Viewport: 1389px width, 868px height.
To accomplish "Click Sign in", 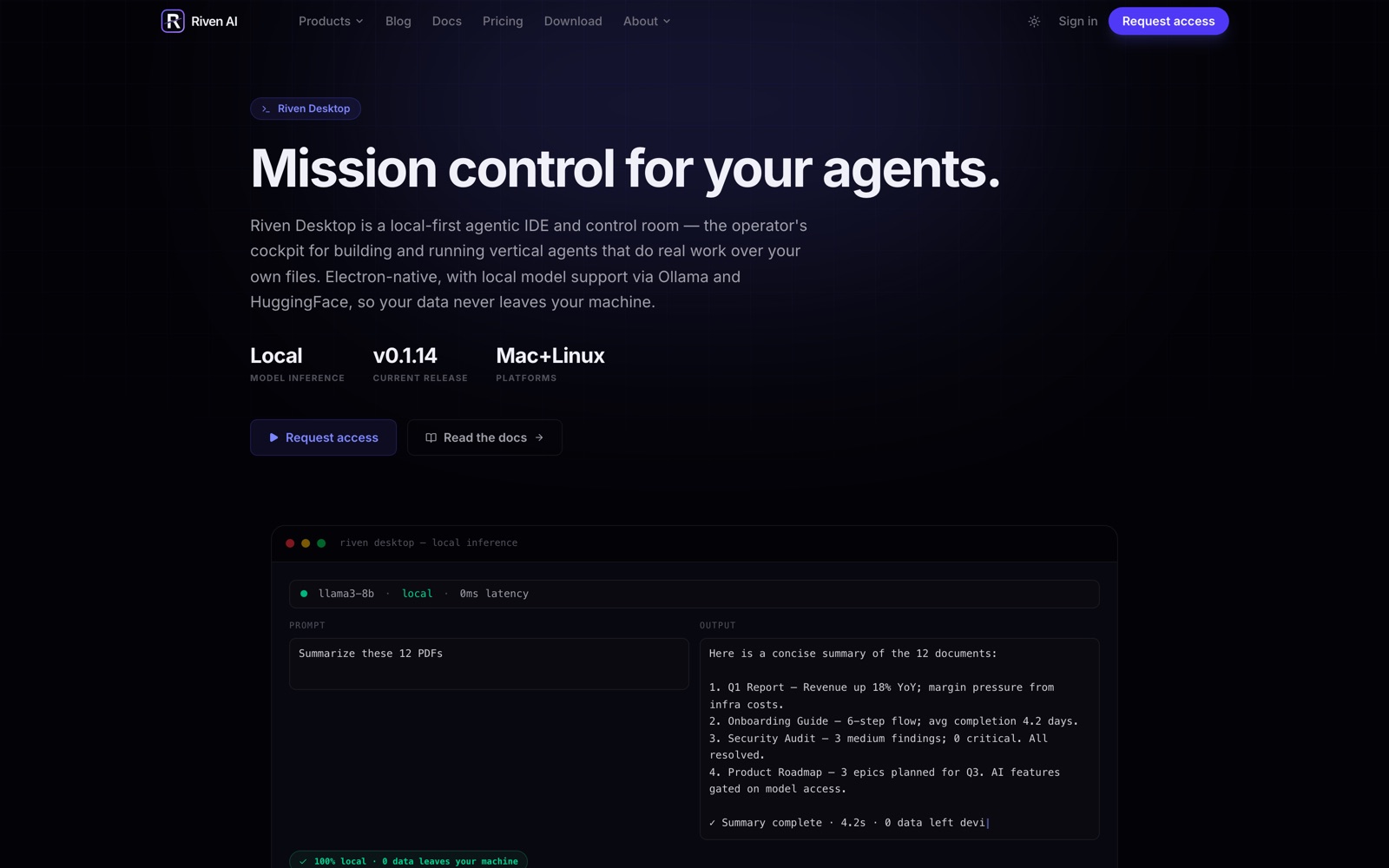I will click(x=1077, y=21).
